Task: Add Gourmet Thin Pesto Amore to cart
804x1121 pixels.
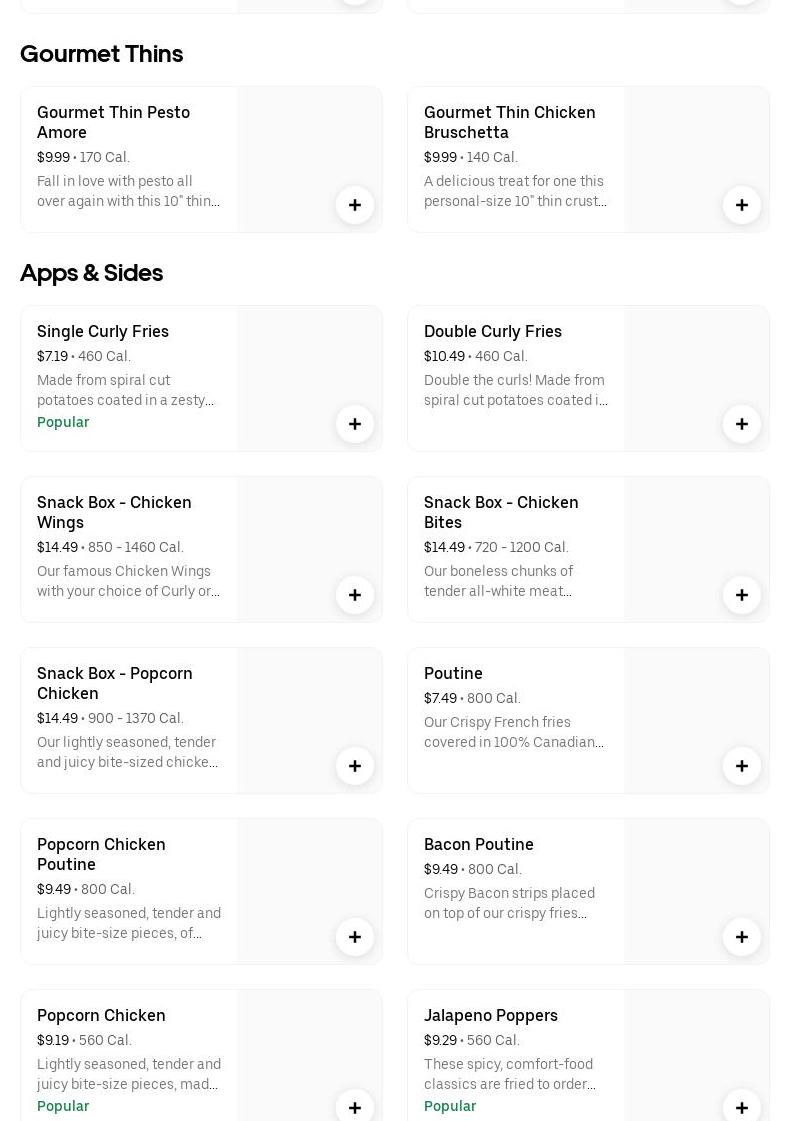Action: 355,205
